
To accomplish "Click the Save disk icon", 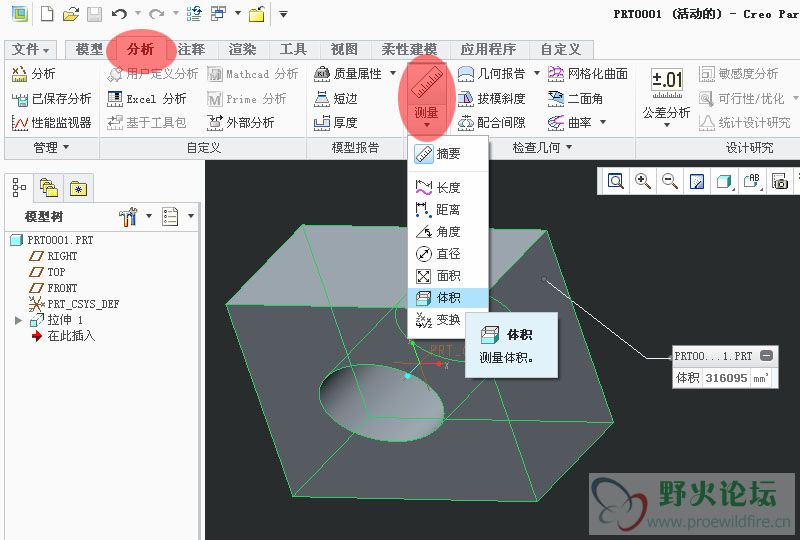I will click(94, 14).
